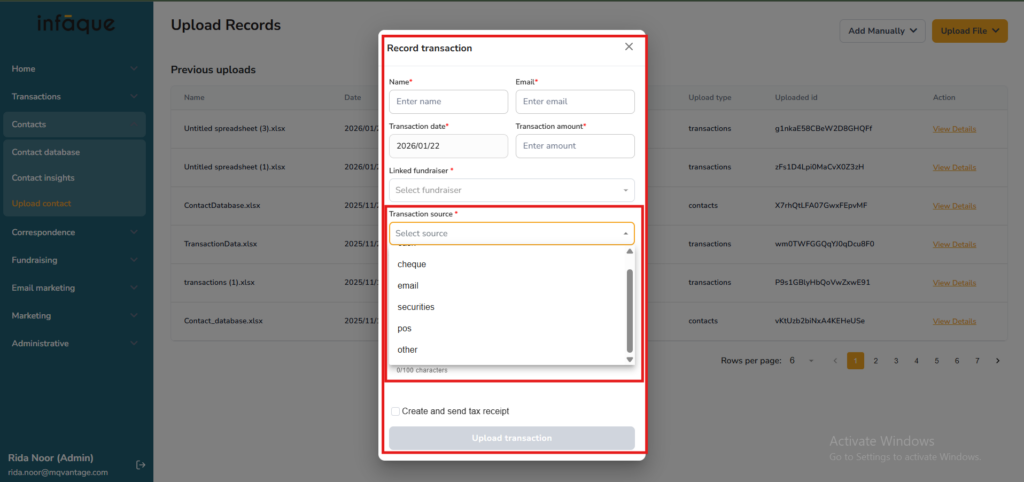Select cheque from source list
Image resolution: width=1024 pixels, height=482 pixels.
[412, 264]
